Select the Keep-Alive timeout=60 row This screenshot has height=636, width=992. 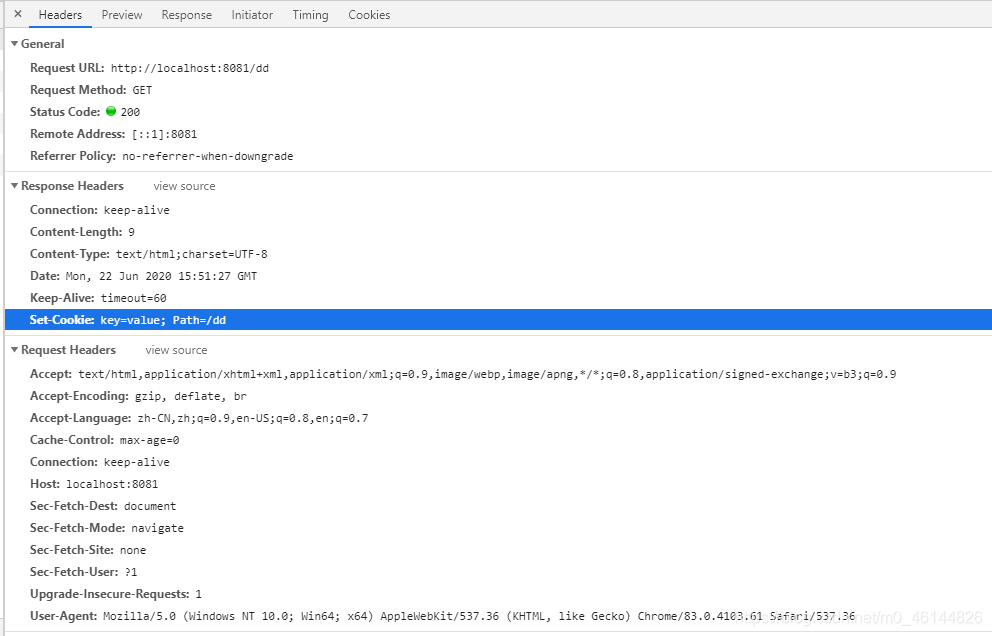coord(498,298)
